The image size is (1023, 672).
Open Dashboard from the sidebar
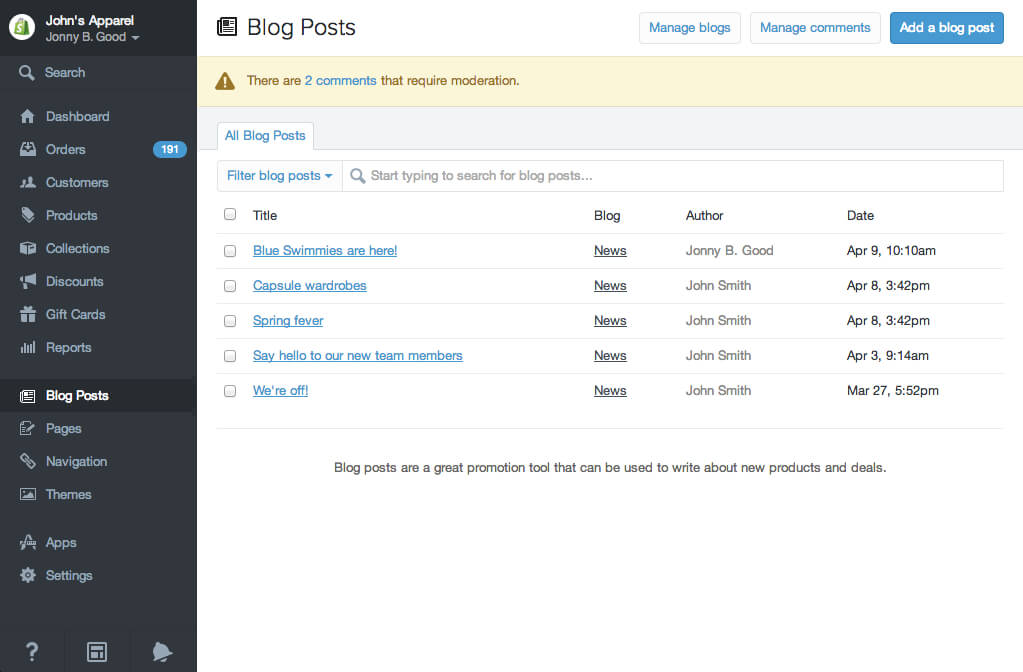[77, 116]
